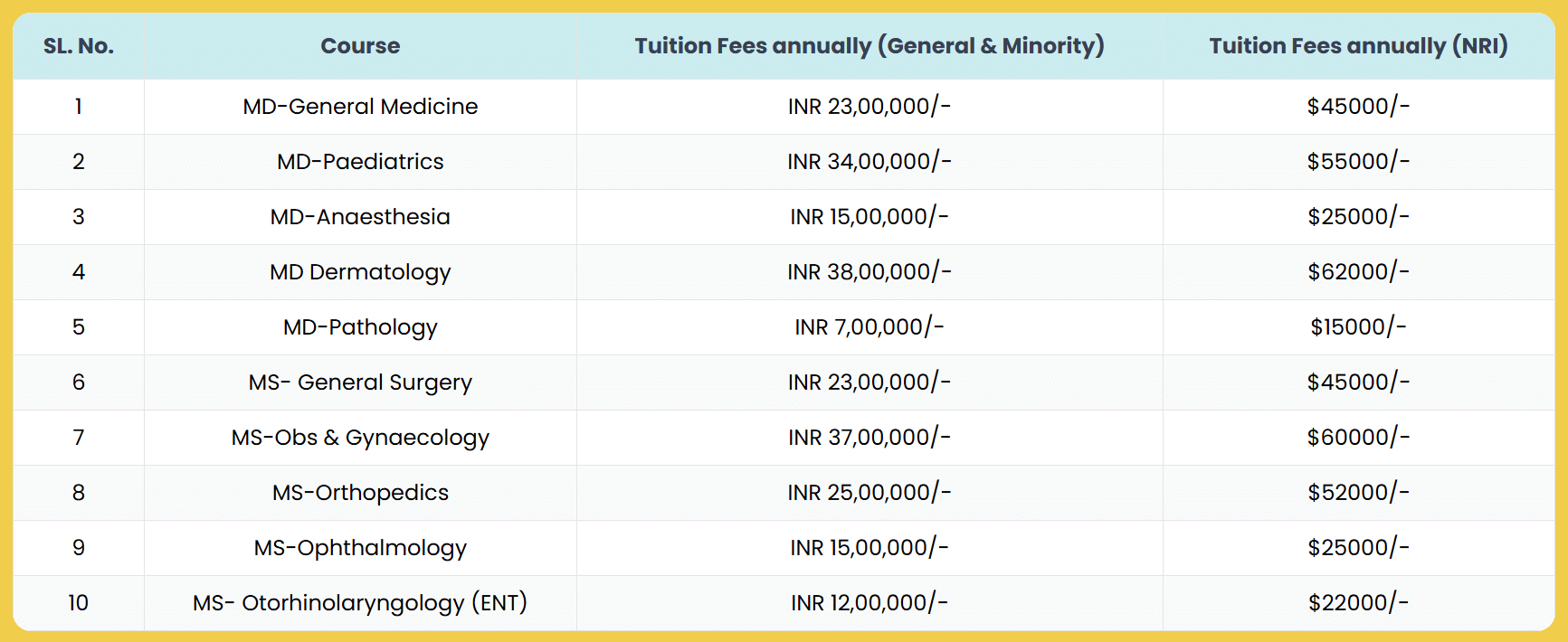
Task: Select the MS- General Surgery course
Action: click(x=360, y=382)
